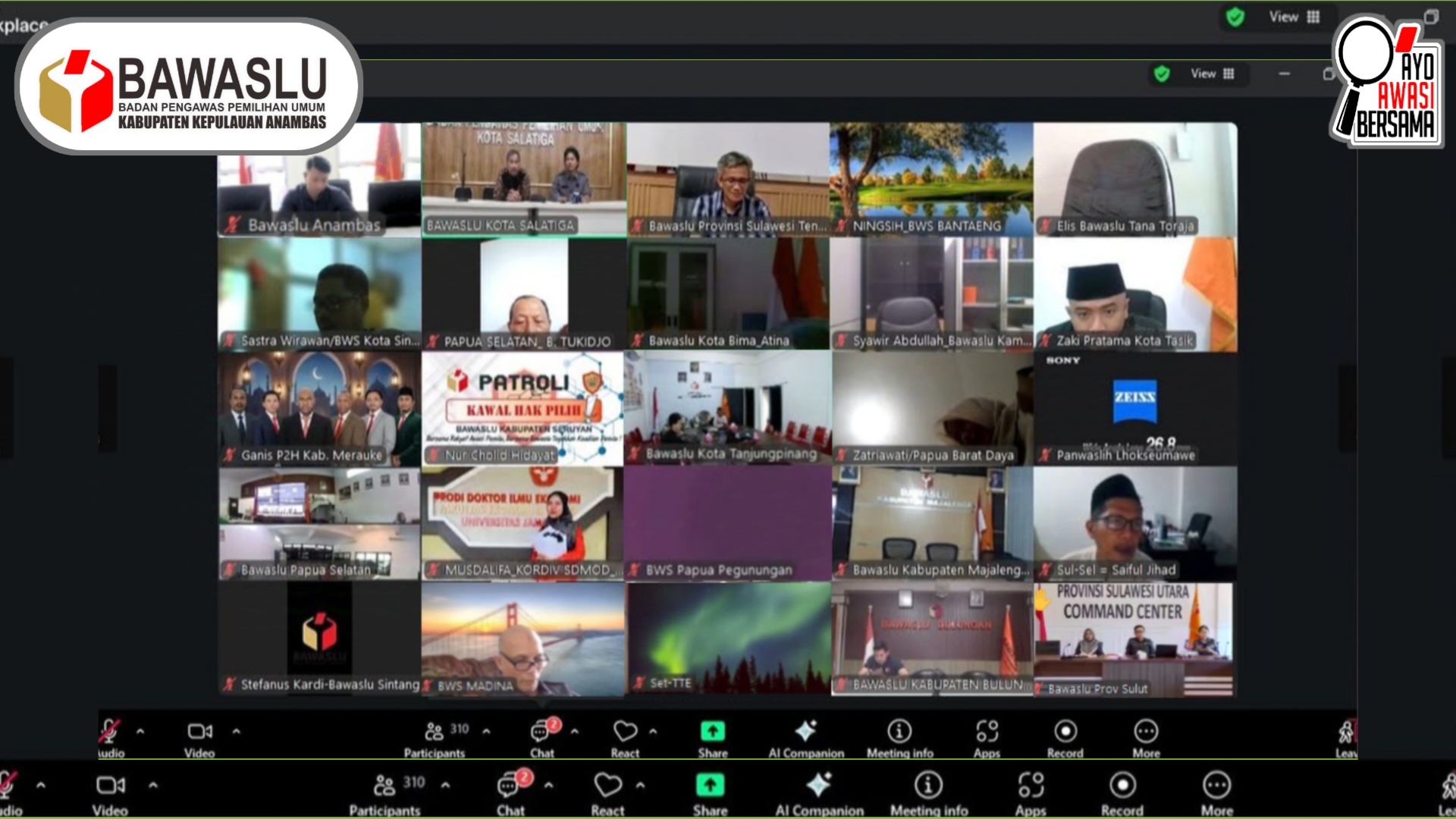
Task: Click the Share screen icon in bottom toolbar
Action: pos(710,786)
